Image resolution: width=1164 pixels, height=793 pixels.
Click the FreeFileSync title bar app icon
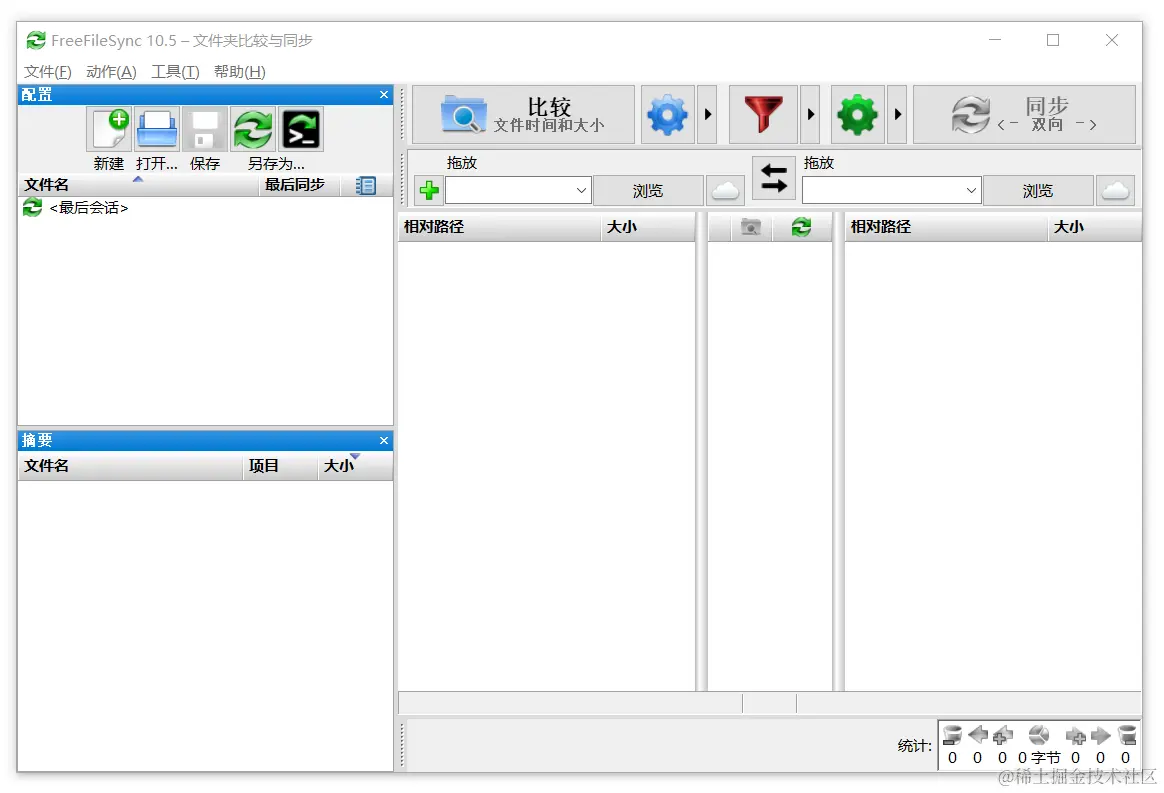[36, 40]
